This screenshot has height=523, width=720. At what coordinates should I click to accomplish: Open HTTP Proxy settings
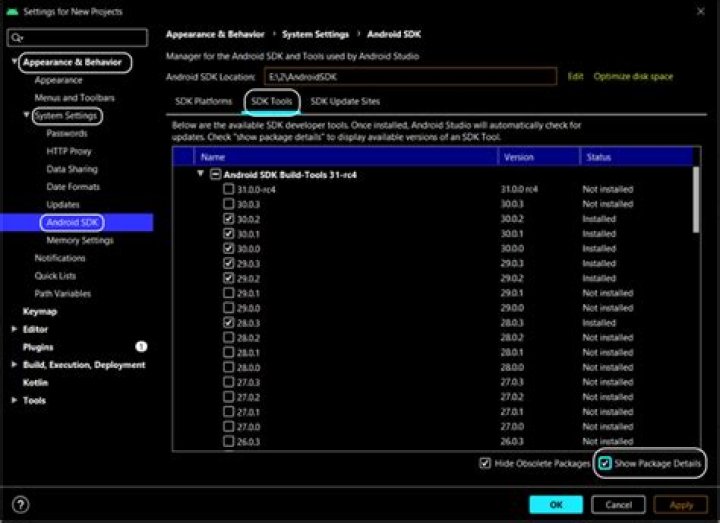point(69,151)
